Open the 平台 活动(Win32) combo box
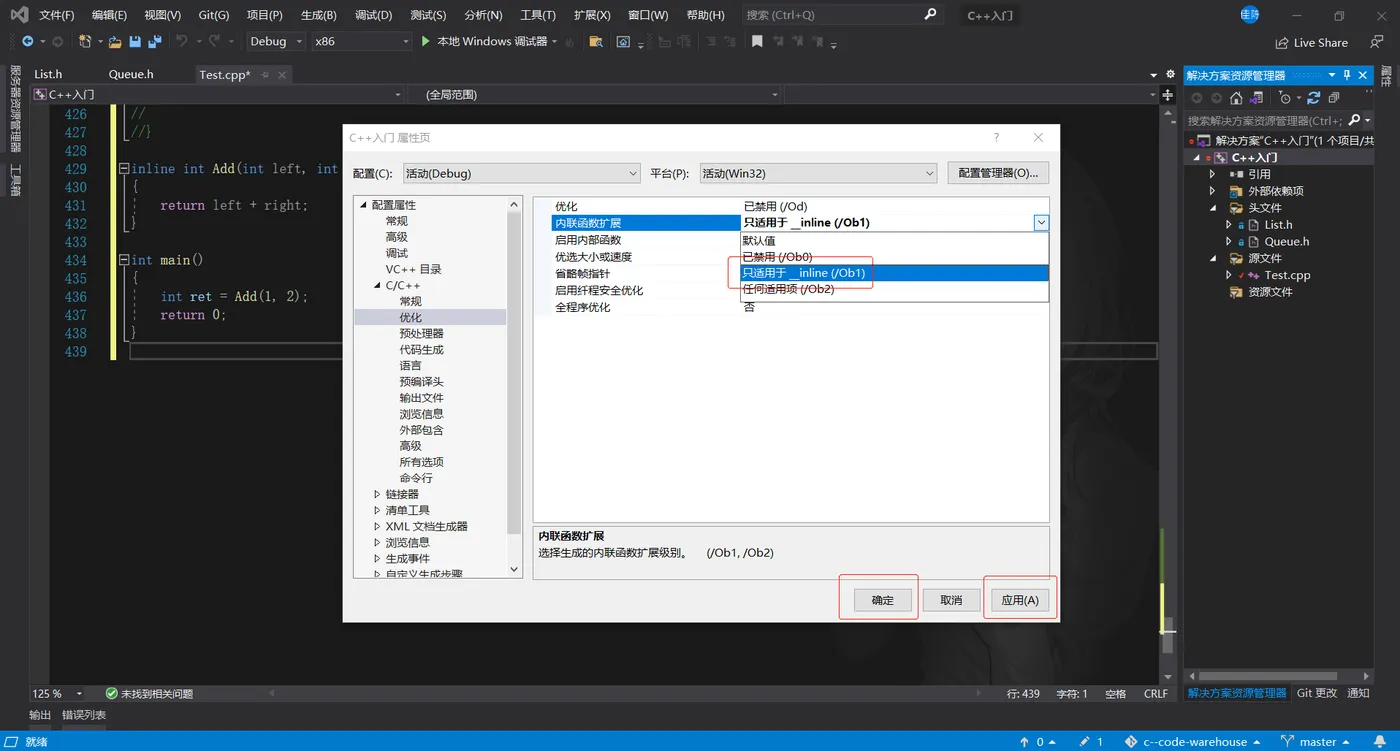Image resolution: width=1400 pixels, height=751 pixels. (x=818, y=173)
